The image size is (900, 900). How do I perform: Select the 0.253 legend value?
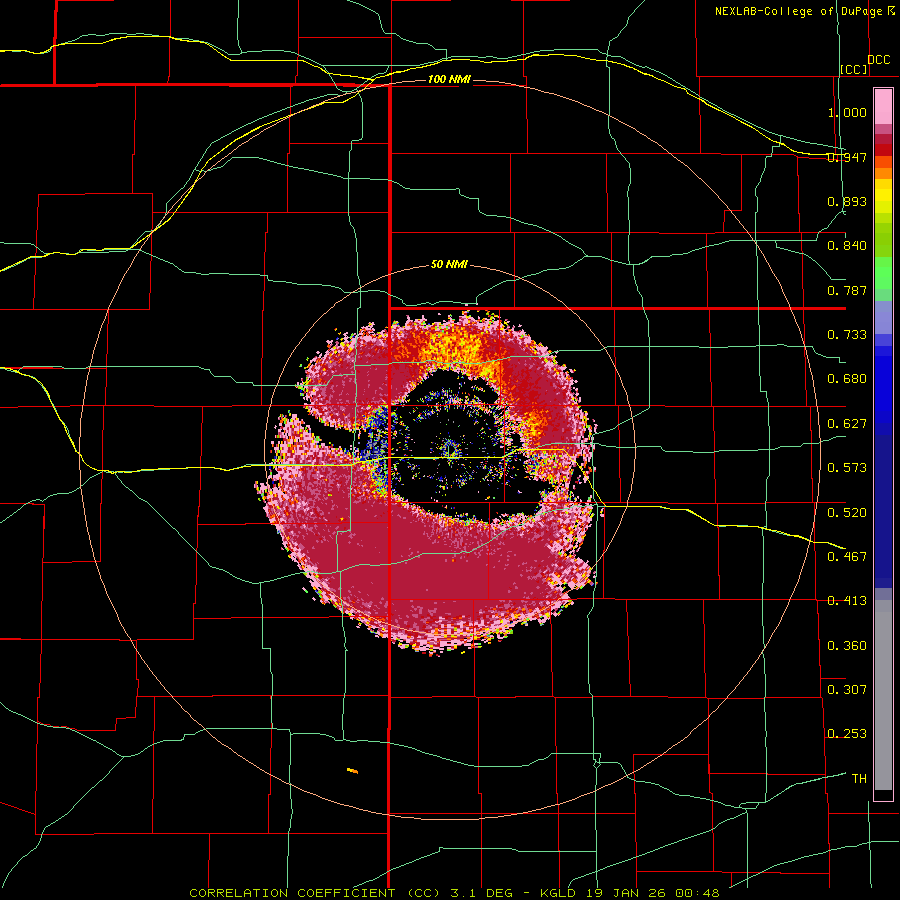coord(847,734)
